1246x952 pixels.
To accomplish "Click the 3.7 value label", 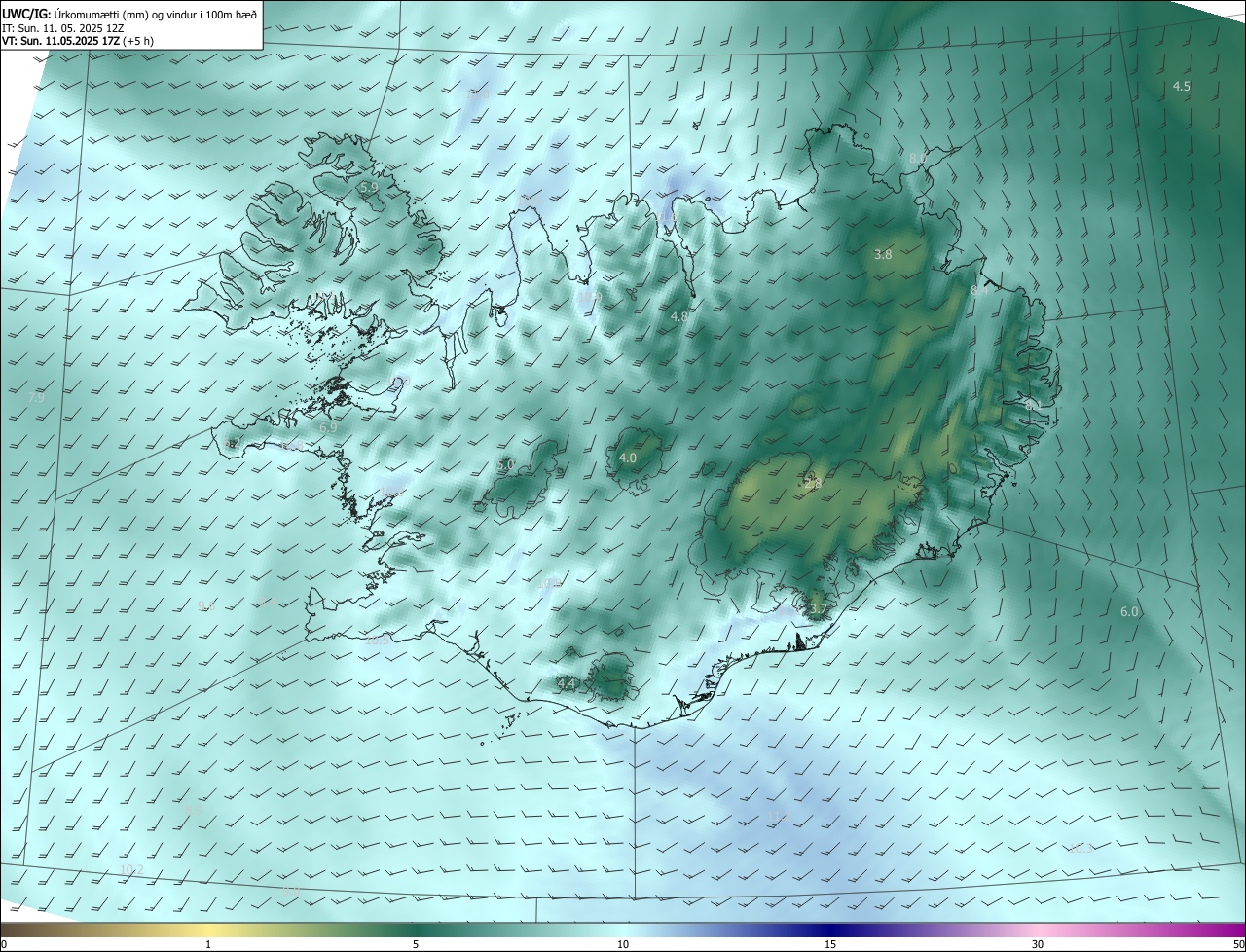I will pos(819,610).
